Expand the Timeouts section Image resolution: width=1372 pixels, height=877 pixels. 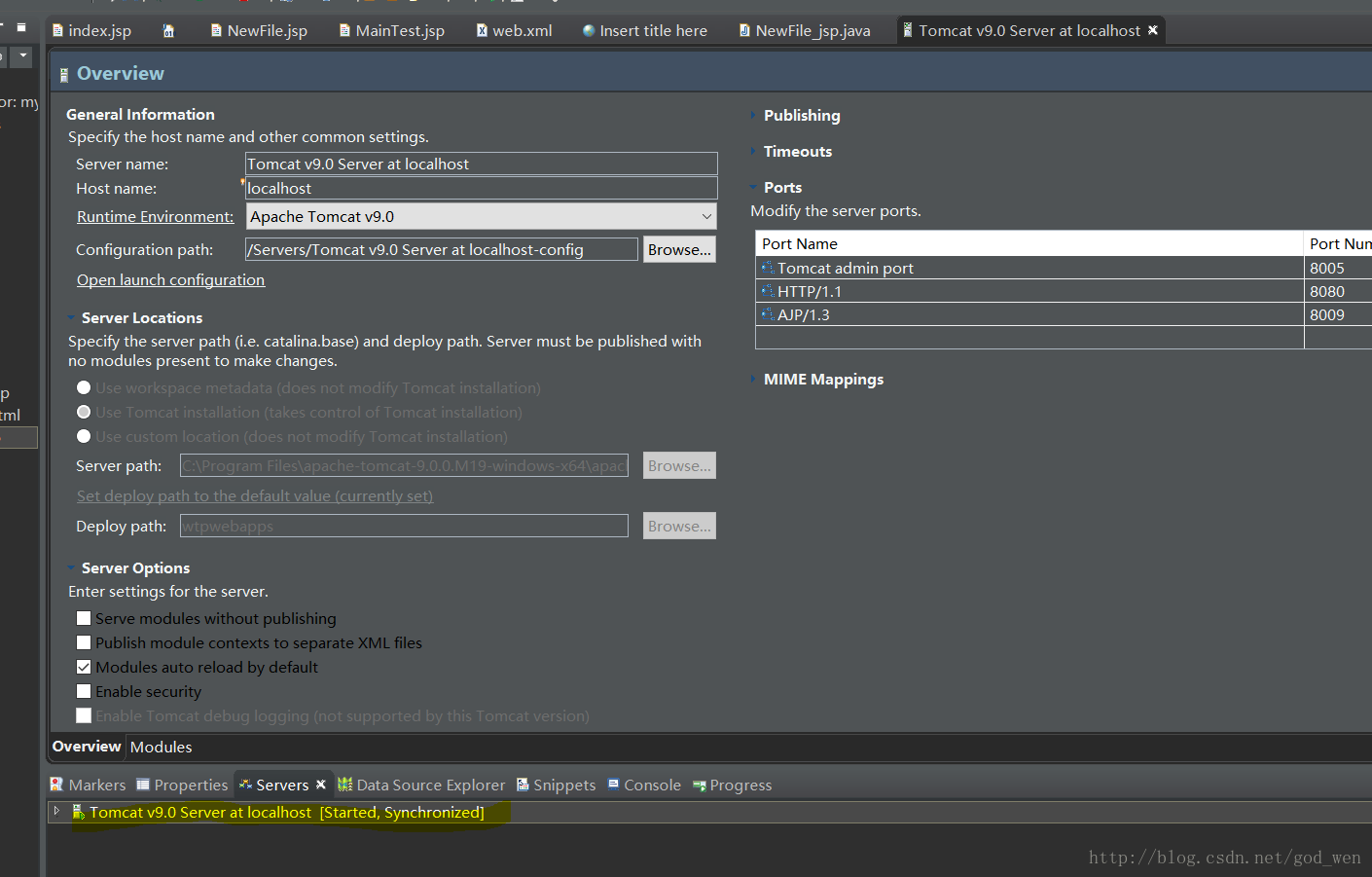(753, 152)
